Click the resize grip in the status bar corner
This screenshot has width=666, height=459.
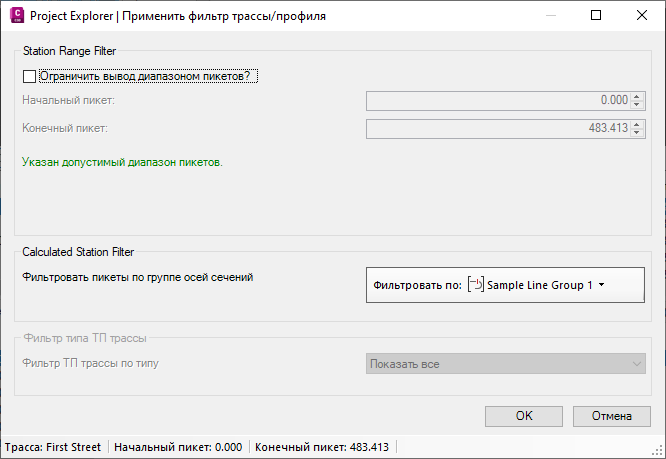tap(658, 451)
